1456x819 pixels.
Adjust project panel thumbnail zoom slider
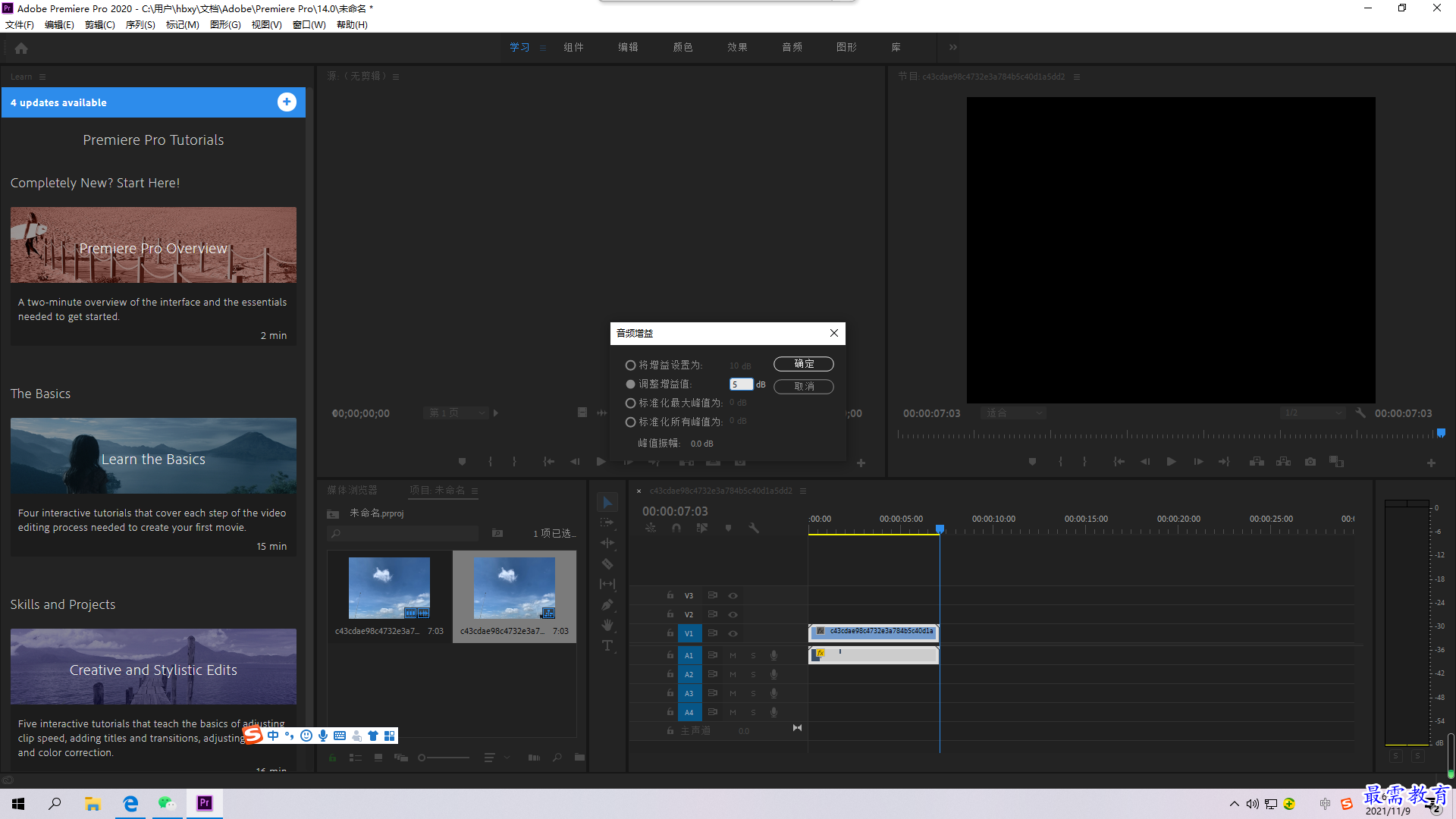click(x=444, y=758)
